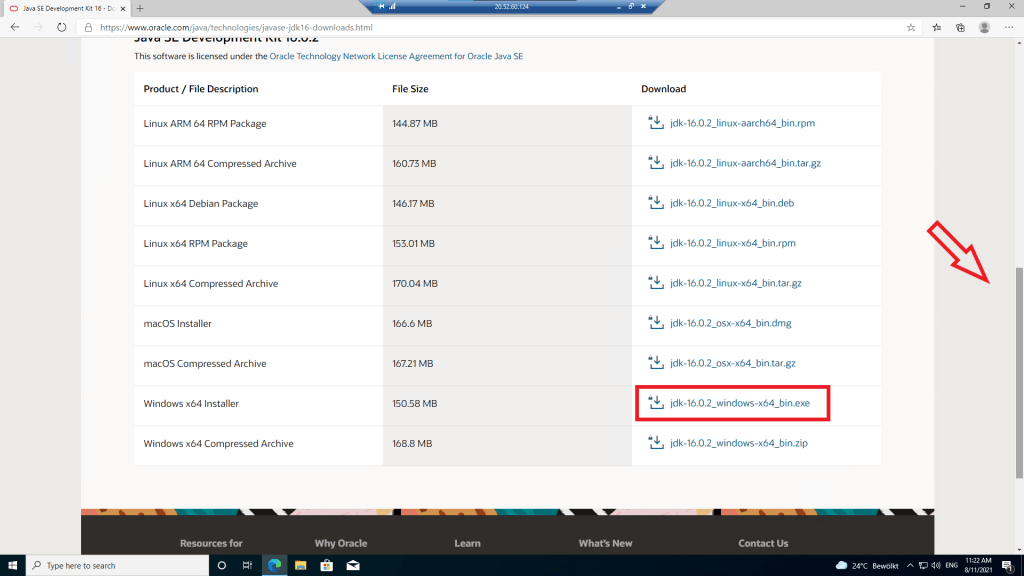Open What's New footer section
Screen dimensions: 1024x576
coord(605,543)
